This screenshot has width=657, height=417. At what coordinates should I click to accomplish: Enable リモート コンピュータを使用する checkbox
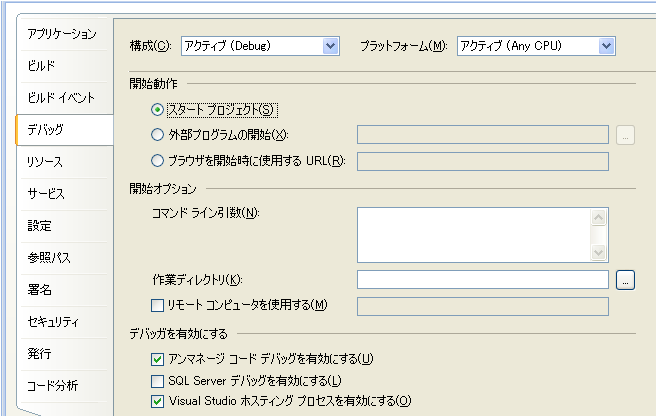click(157, 305)
